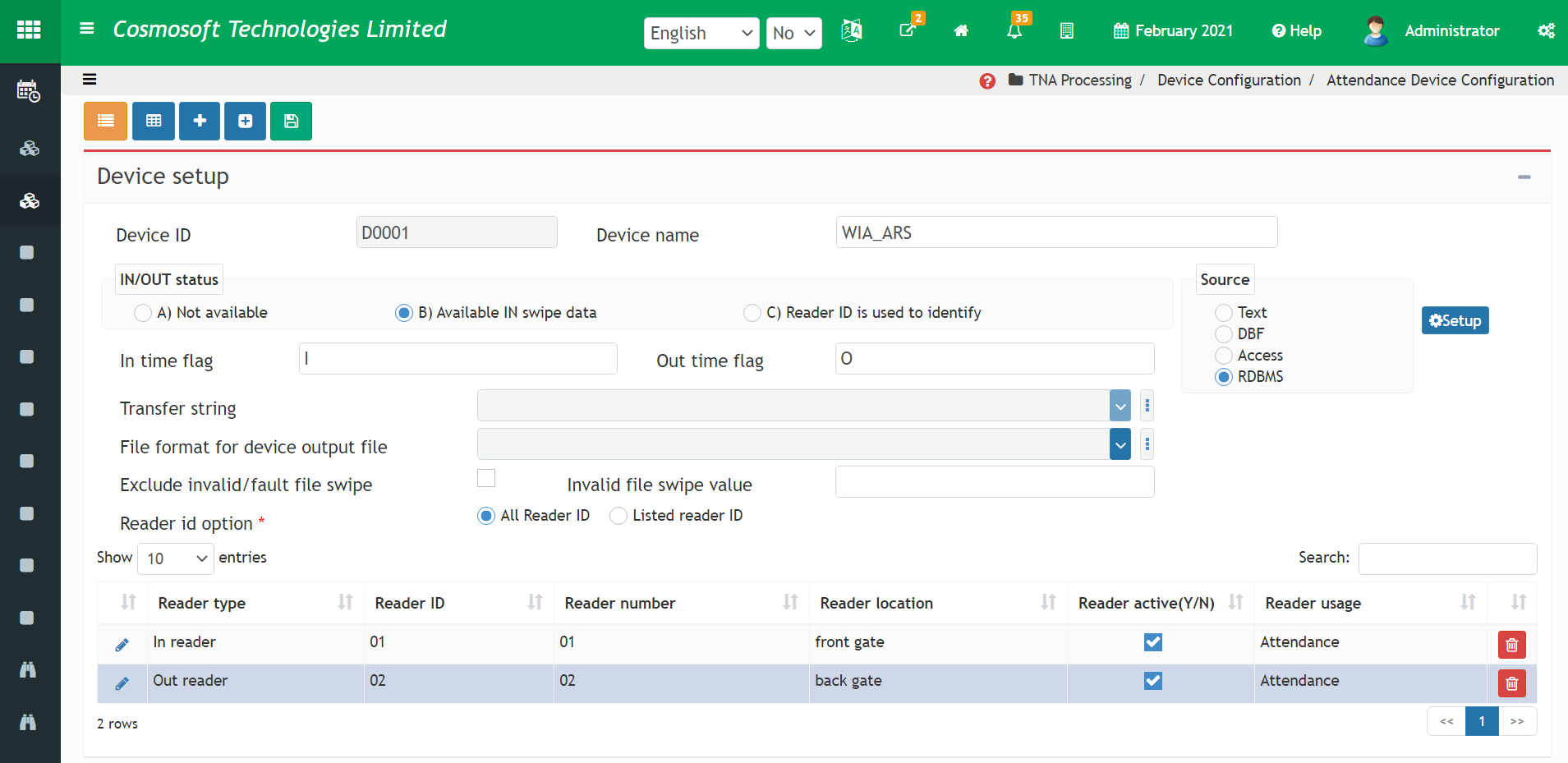Switch to the orange list view button

point(105,121)
